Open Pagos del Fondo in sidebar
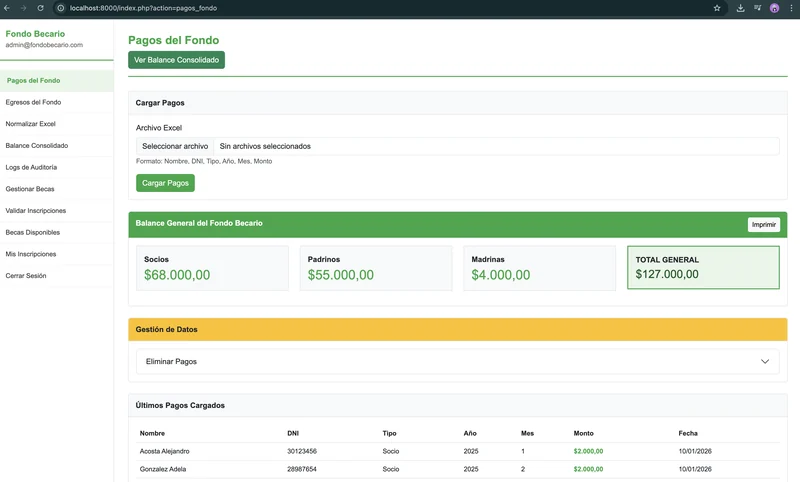The image size is (800, 482). pos(57,81)
